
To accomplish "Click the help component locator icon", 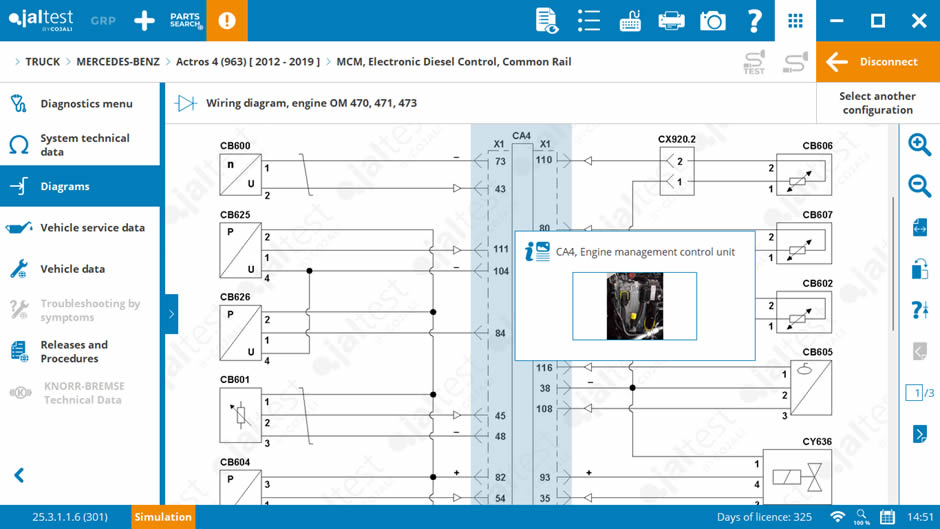I will [x=920, y=310].
